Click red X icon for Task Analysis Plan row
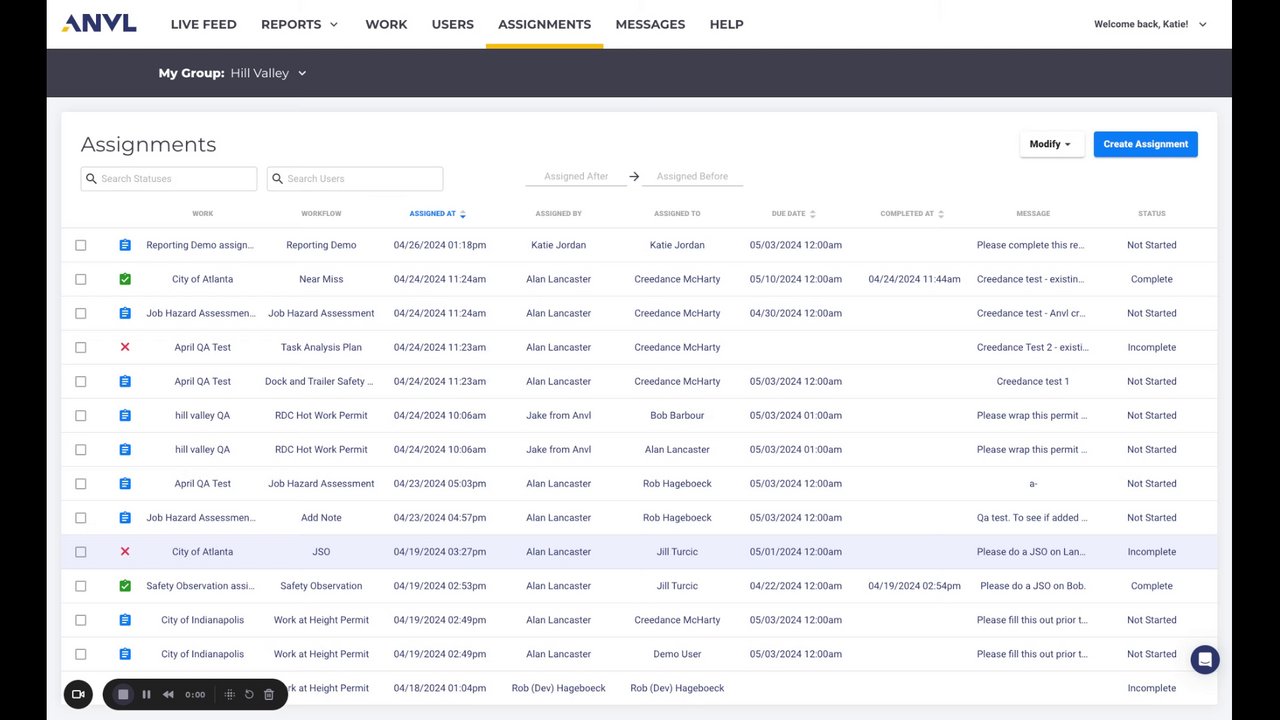Viewport: 1280px width, 720px height. coord(125,347)
